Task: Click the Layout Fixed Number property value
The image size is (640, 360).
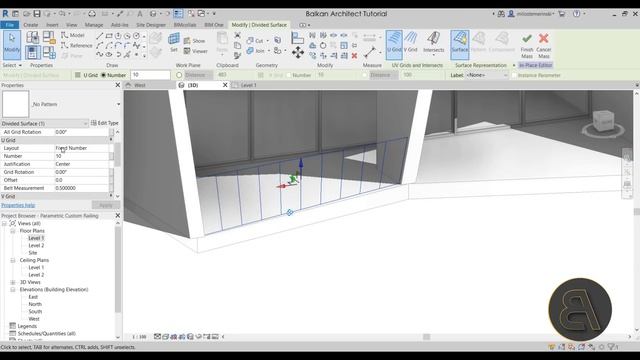Action: point(82,148)
